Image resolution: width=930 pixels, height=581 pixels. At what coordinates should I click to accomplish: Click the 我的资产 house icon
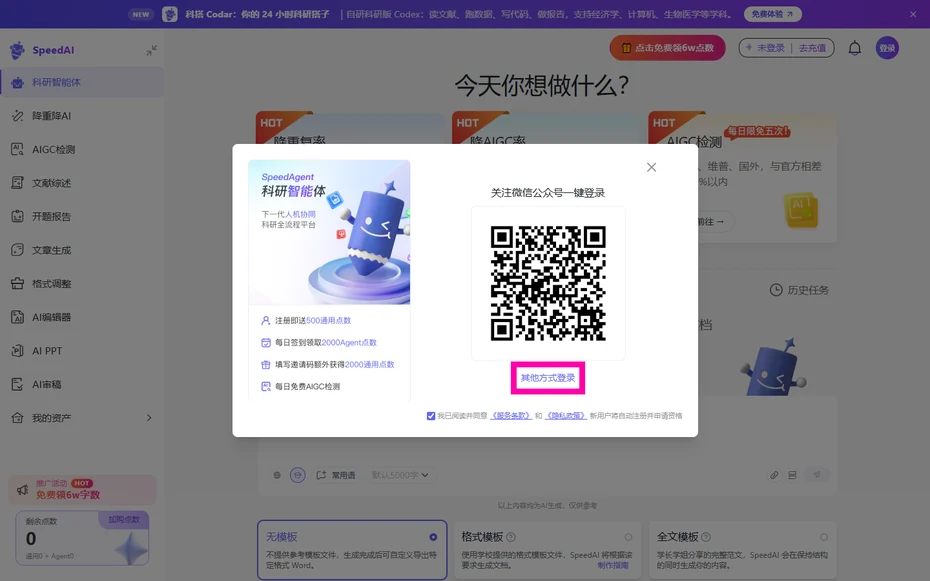coord(18,418)
